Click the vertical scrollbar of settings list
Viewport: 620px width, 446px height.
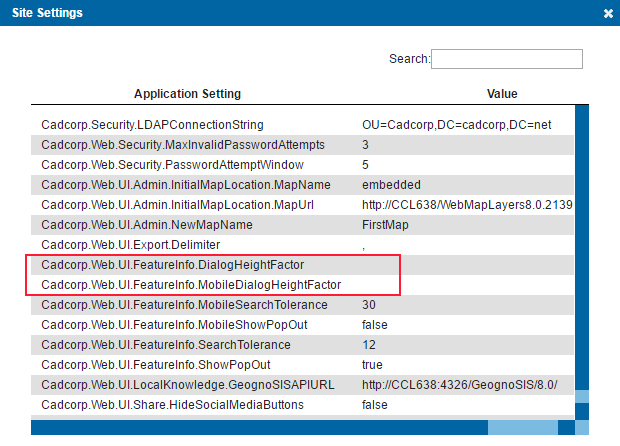pyautogui.click(x=582, y=260)
